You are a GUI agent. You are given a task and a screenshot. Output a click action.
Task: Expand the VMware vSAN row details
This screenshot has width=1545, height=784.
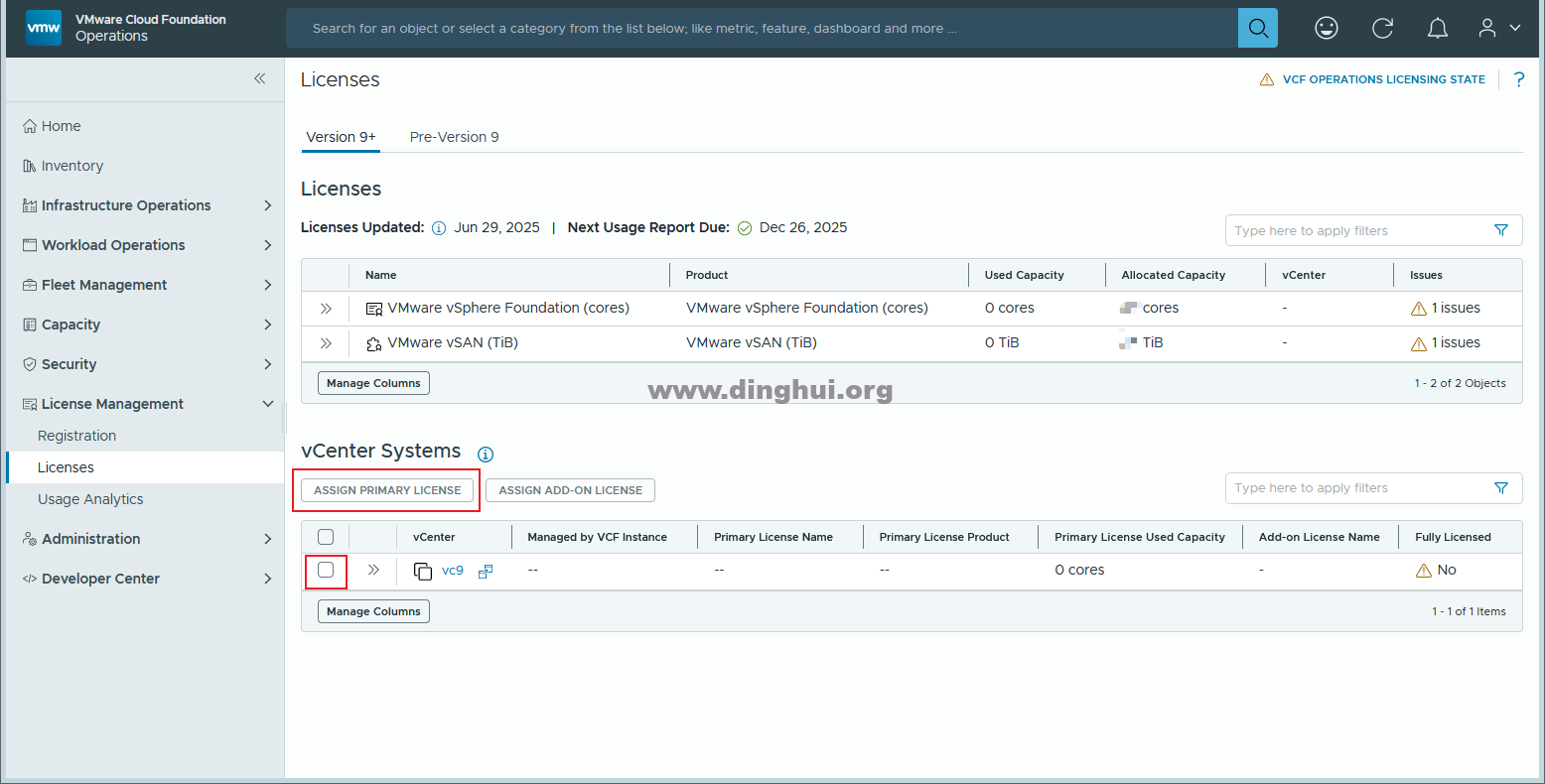[x=326, y=343]
